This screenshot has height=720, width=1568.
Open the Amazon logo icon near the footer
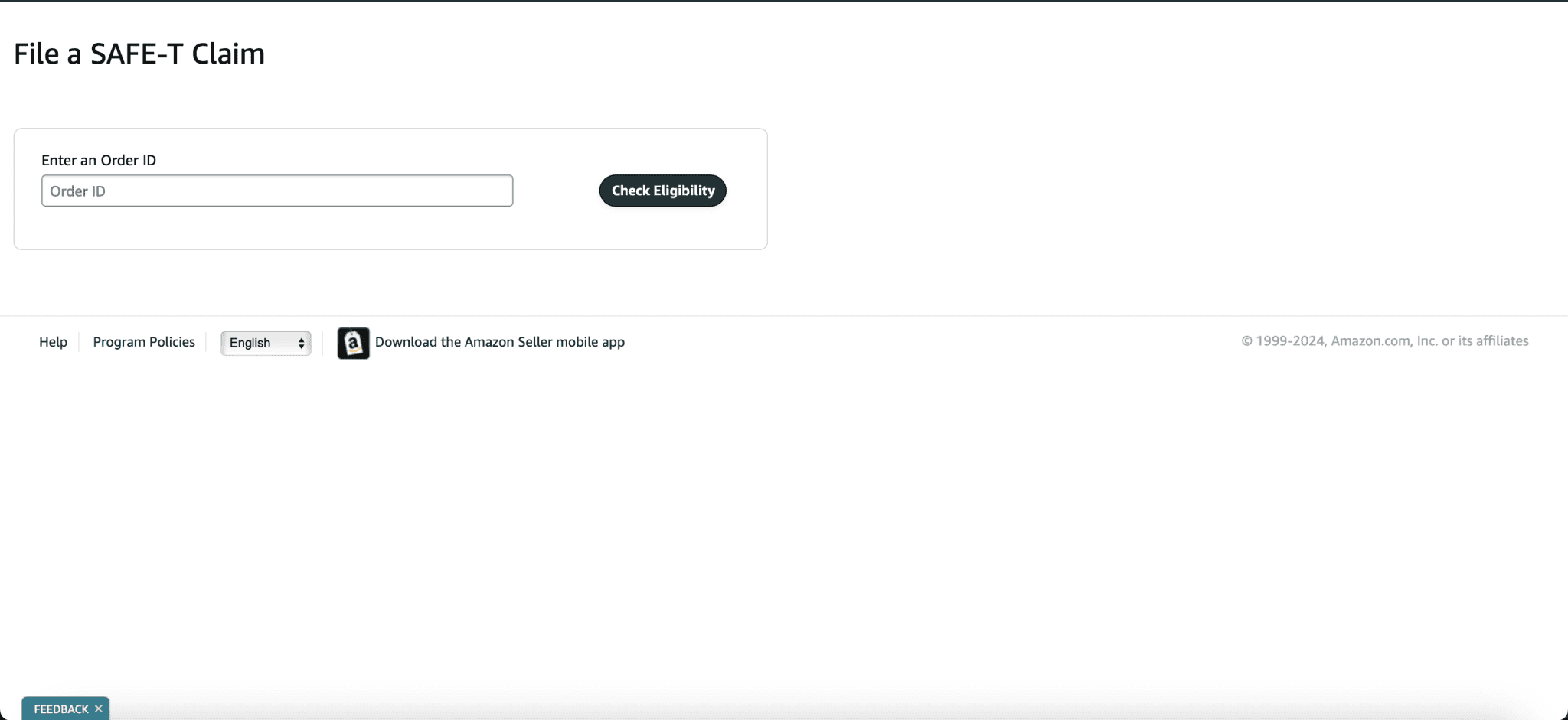(x=352, y=343)
